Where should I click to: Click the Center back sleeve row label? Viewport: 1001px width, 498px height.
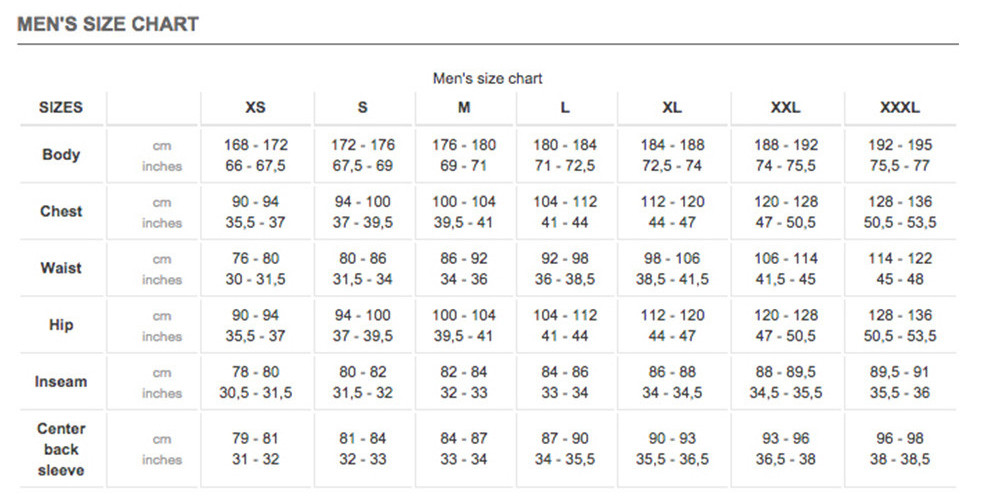pyautogui.click(x=61, y=449)
